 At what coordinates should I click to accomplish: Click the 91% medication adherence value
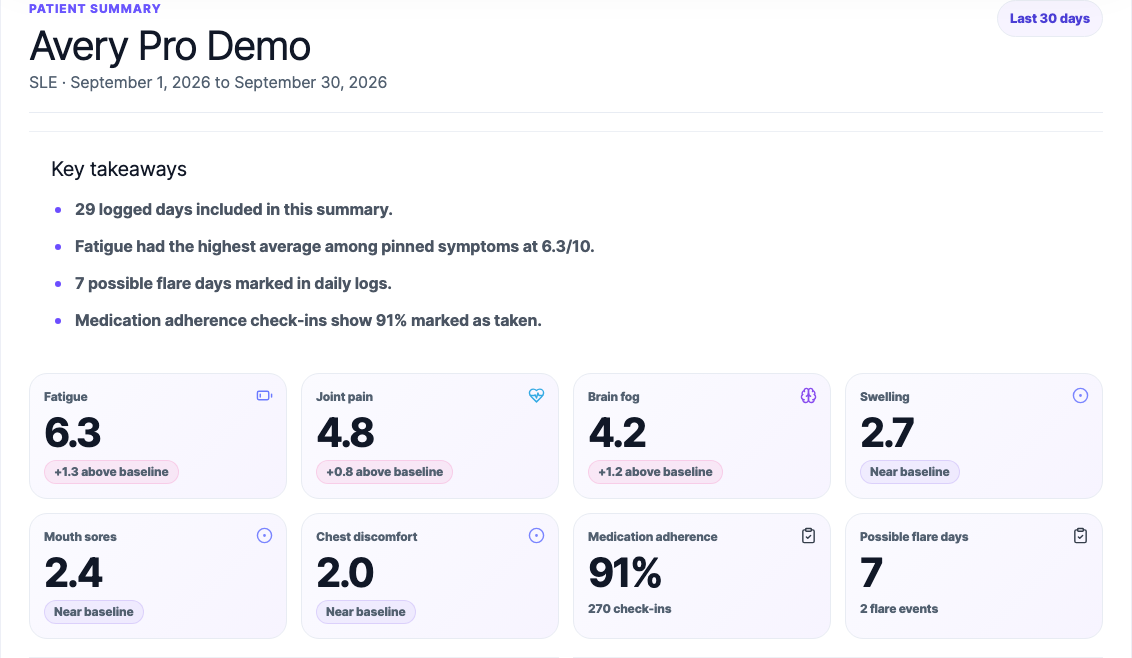point(624,573)
